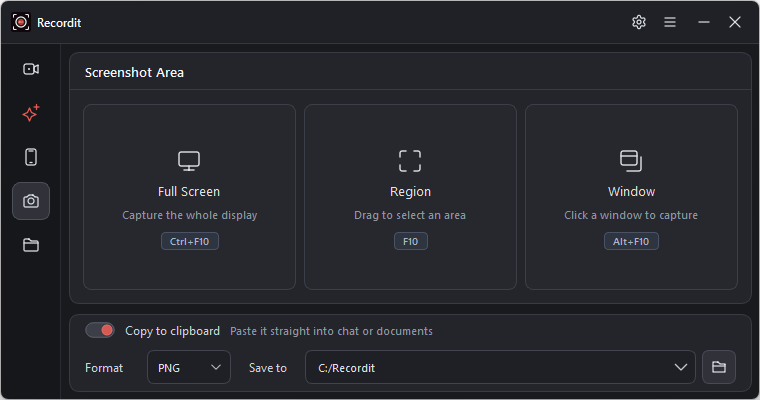Click the F10 shortcut badge
760x400 pixels.
click(411, 241)
